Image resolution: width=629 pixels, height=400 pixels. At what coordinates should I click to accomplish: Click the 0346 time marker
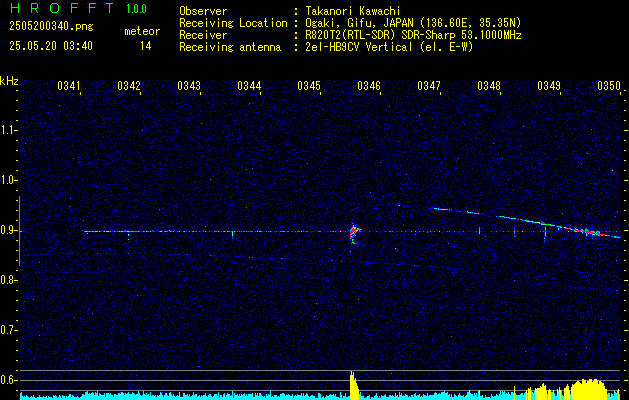pos(369,86)
